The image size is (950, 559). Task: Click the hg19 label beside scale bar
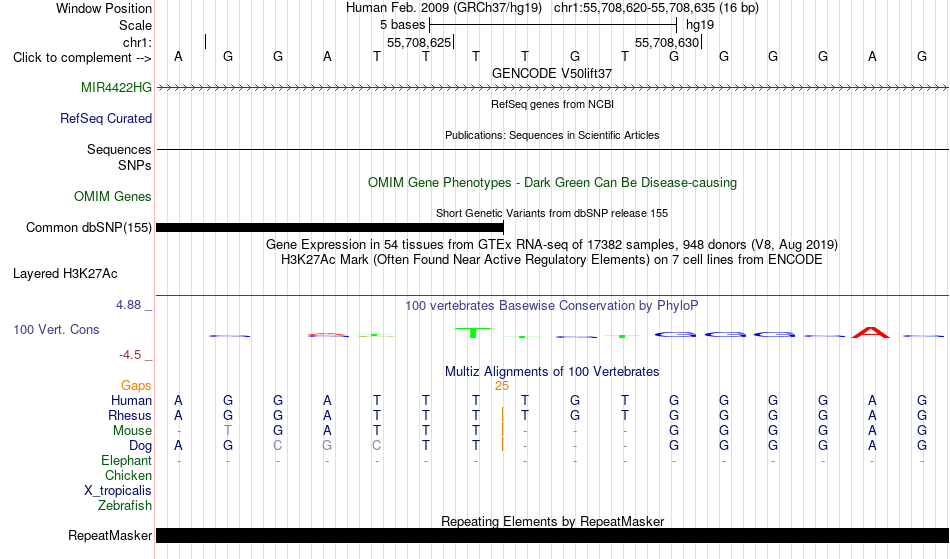pyautogui.click(x=700, y=25)
